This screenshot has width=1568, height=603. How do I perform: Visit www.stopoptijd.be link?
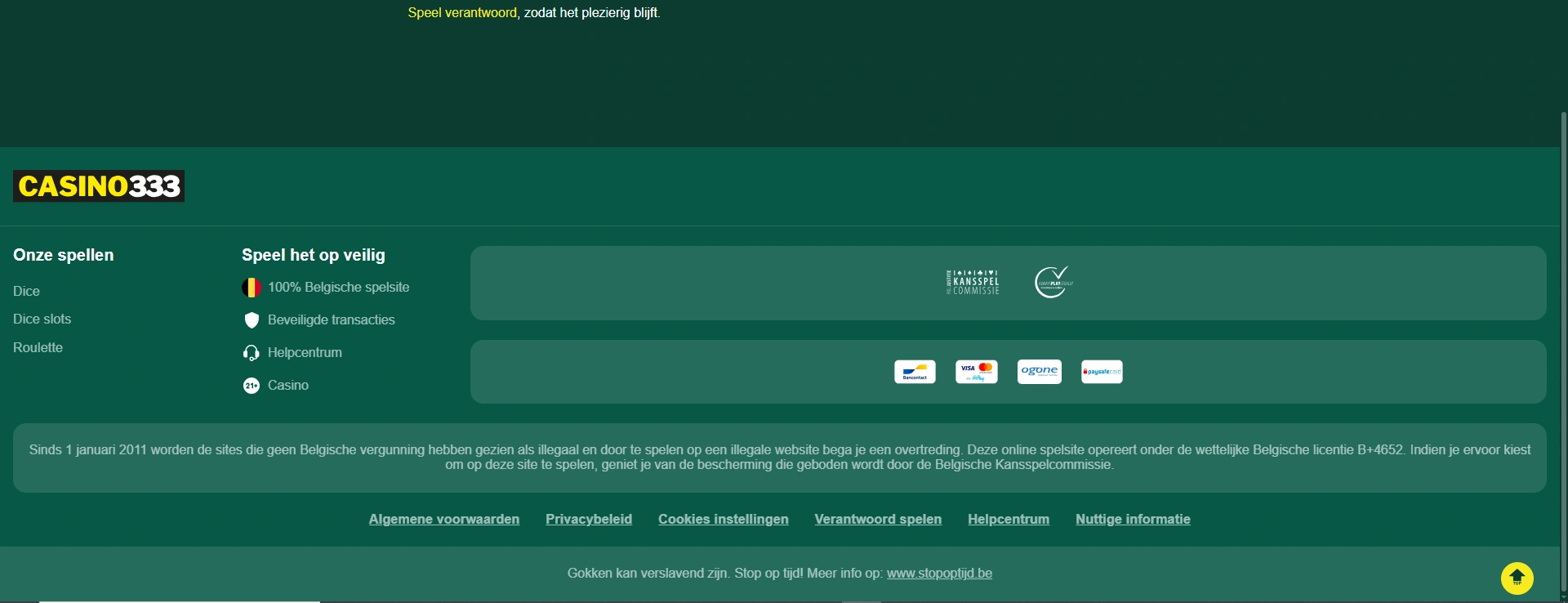tap(939, 573)
